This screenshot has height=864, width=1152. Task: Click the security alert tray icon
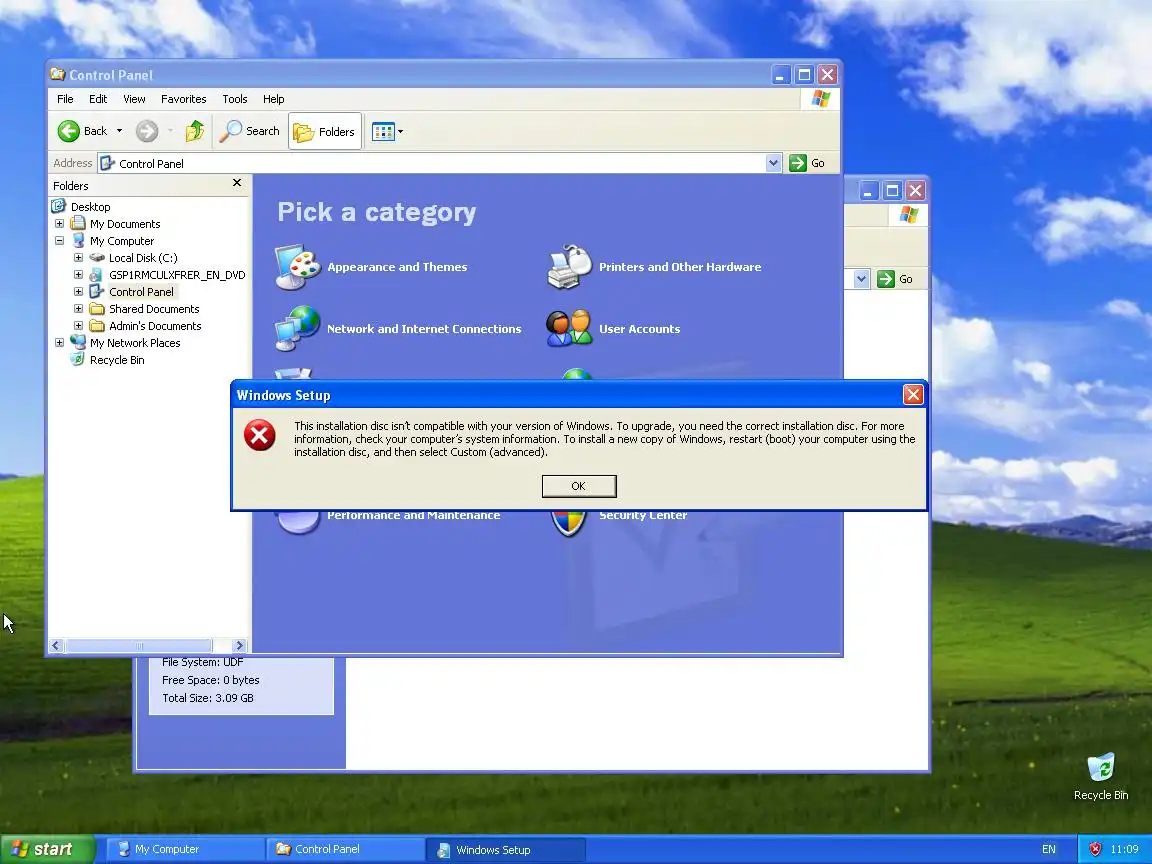click(1095, 849)
